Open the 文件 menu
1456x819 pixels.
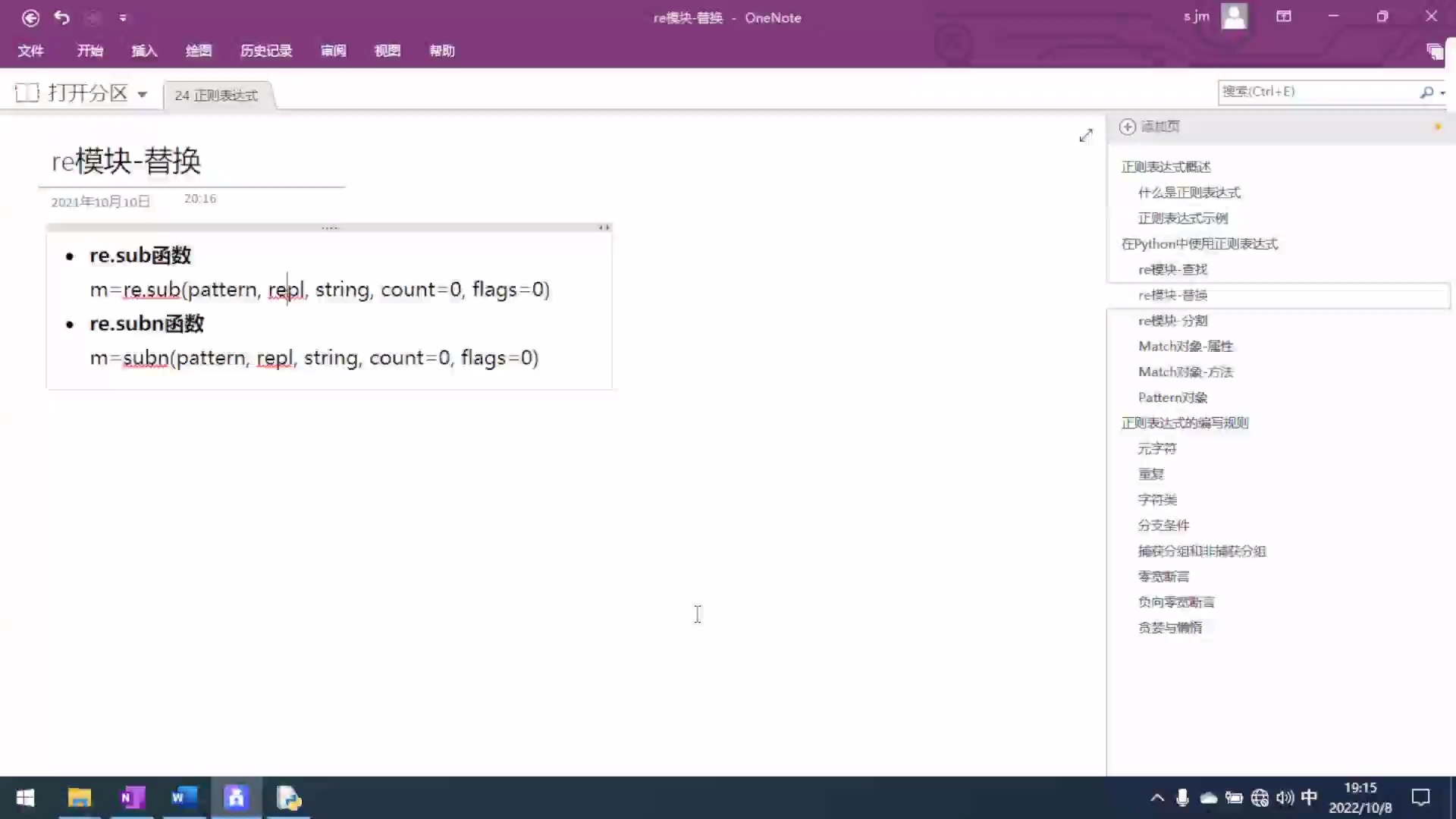(x=30, y=51)
